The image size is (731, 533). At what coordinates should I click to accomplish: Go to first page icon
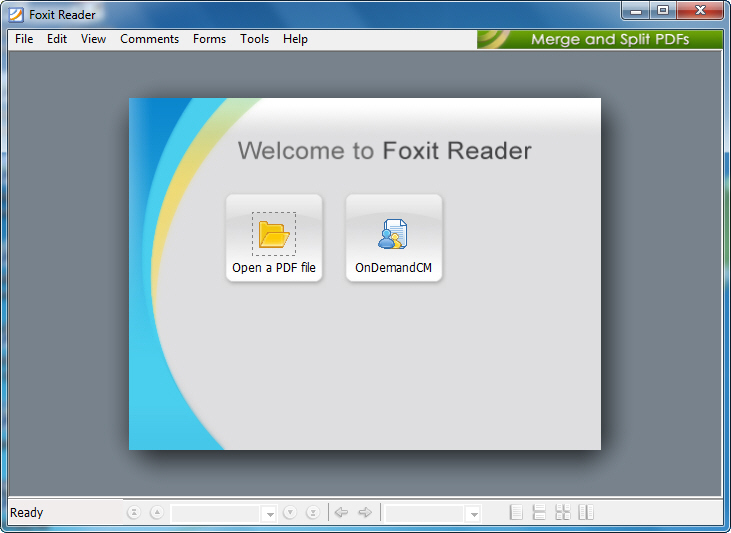(x=134, y=512)
